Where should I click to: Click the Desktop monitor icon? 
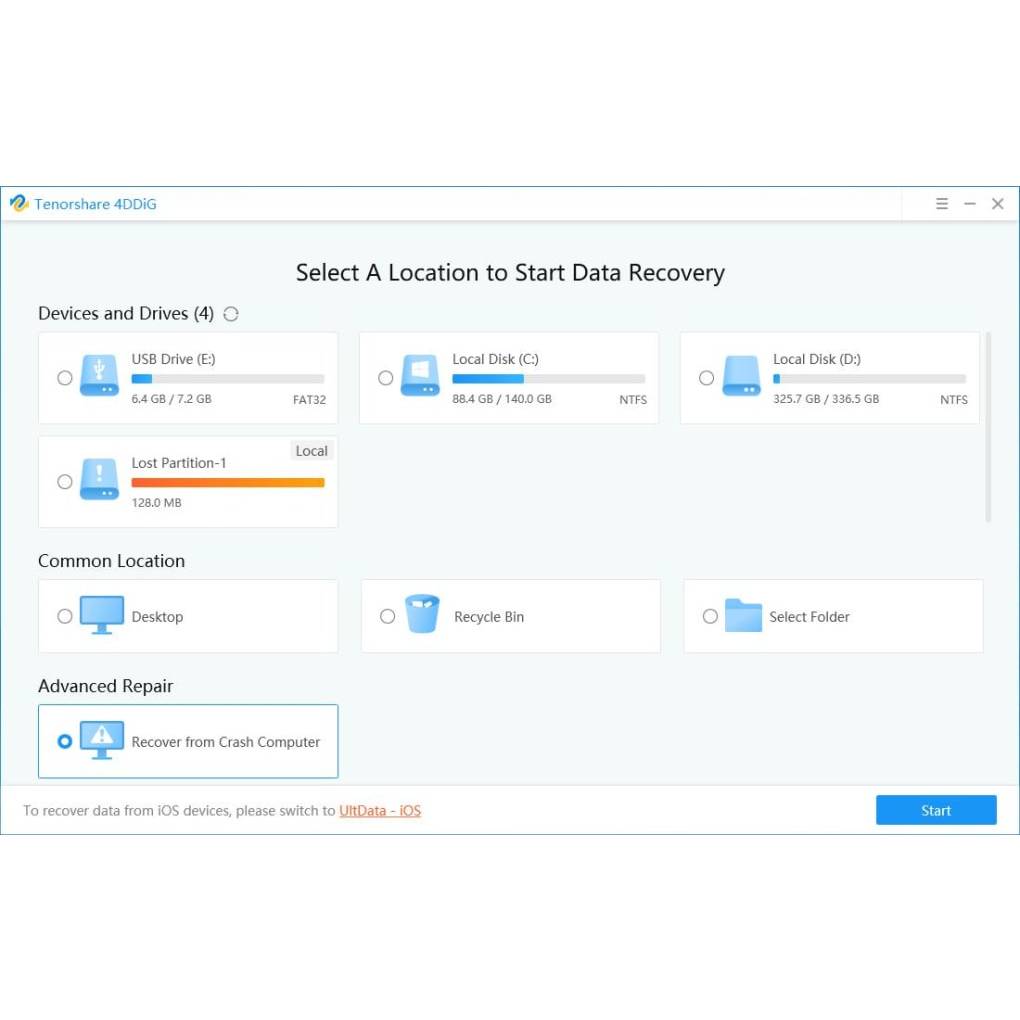coord(101,615)
